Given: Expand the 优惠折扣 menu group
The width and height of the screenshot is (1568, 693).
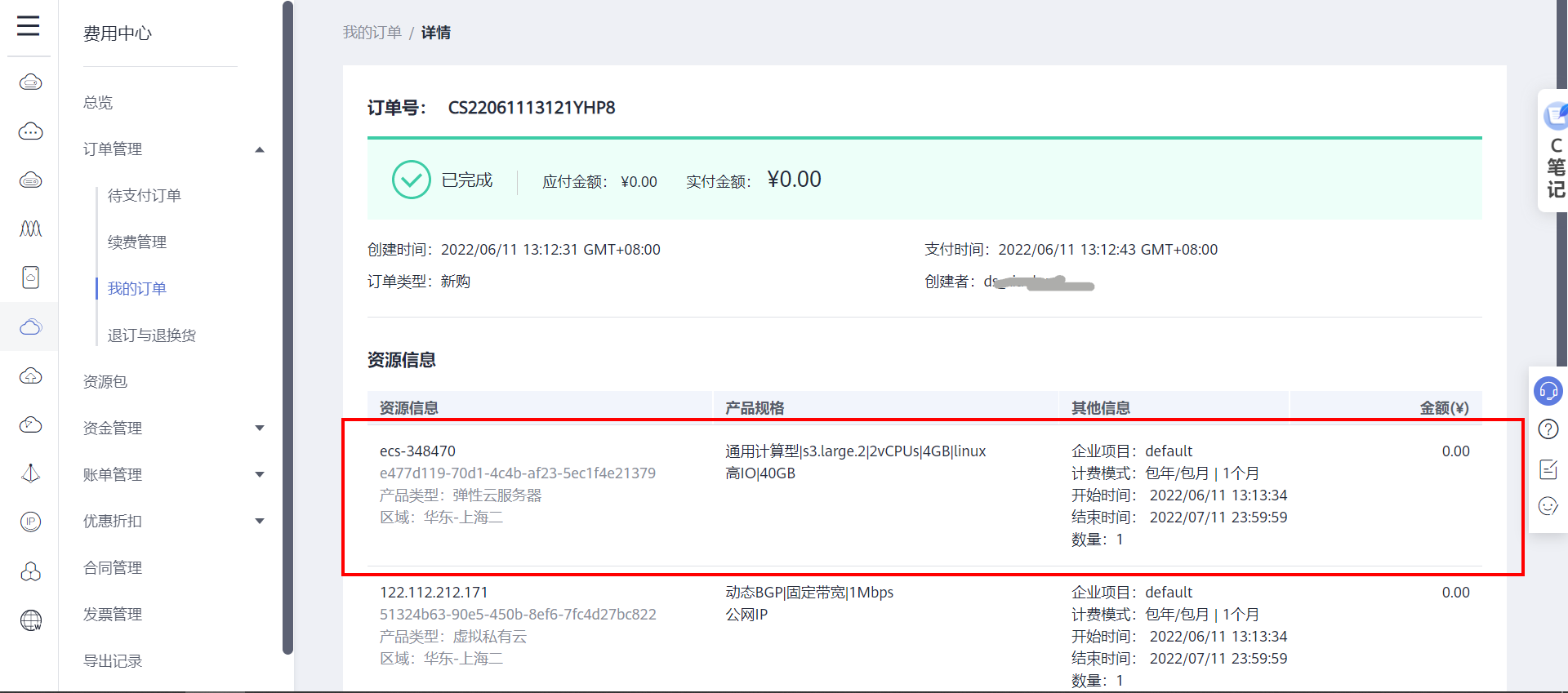Looking at the screenshot, I should click(x=260, y=521).
